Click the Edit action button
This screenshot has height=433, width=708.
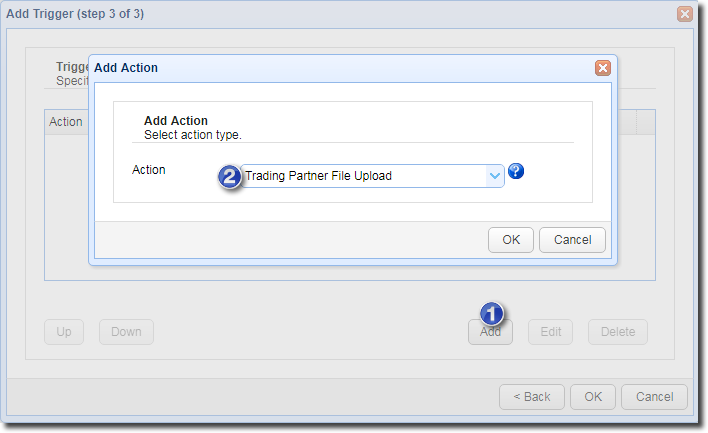coord(551,332)
